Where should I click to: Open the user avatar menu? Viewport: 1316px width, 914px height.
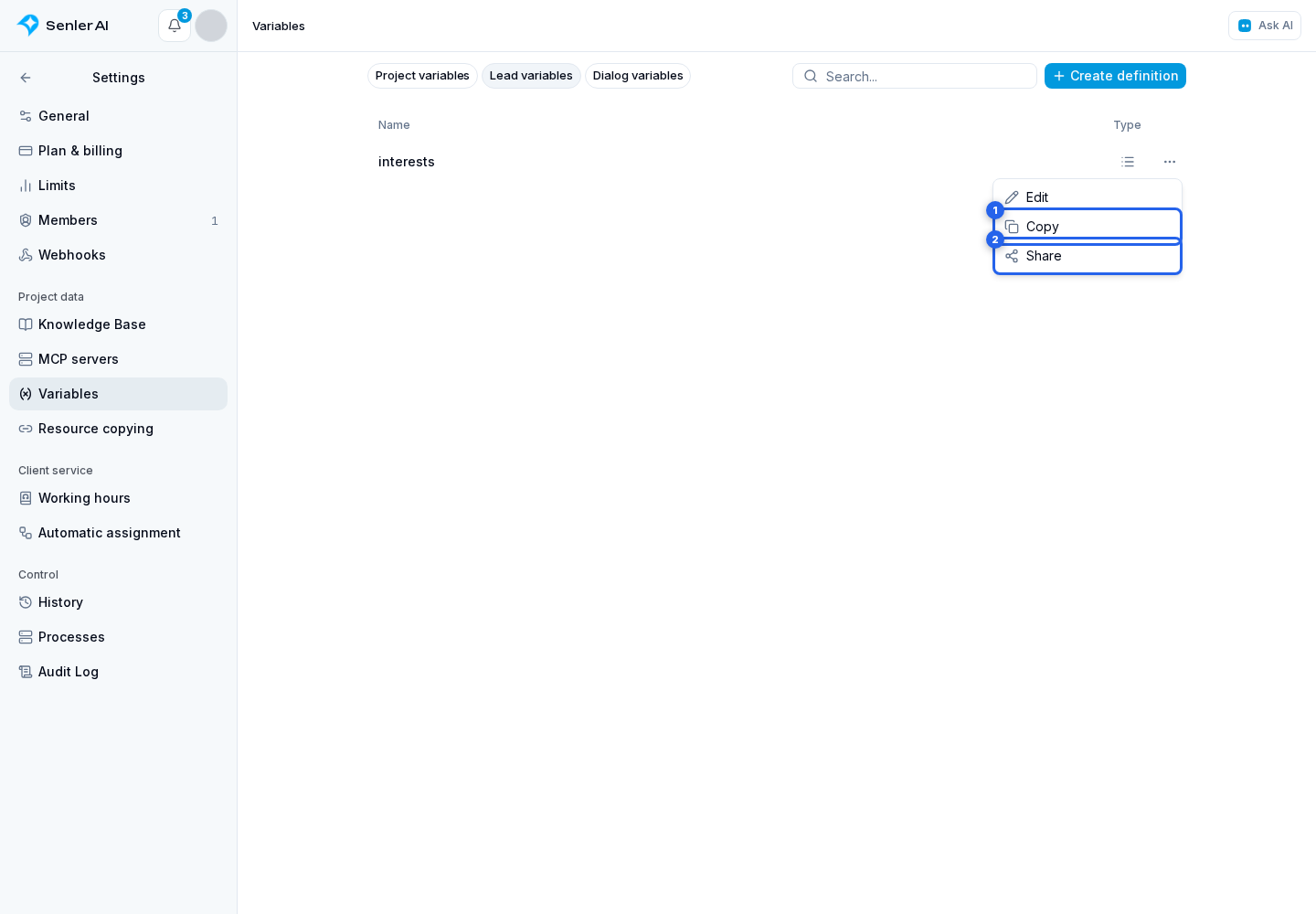coord(211,26)
